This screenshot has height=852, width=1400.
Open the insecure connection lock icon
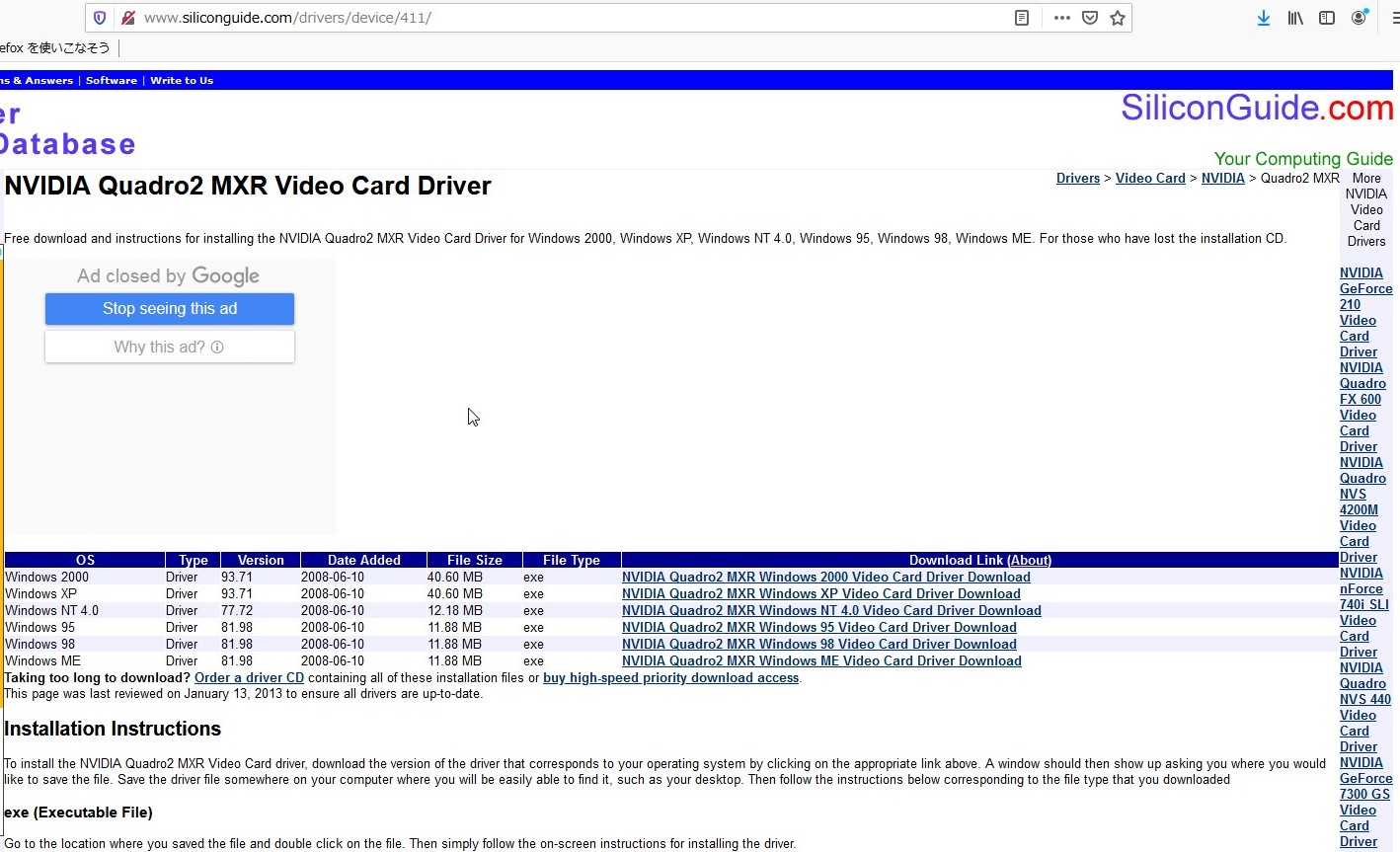click(x=127, y=18)
